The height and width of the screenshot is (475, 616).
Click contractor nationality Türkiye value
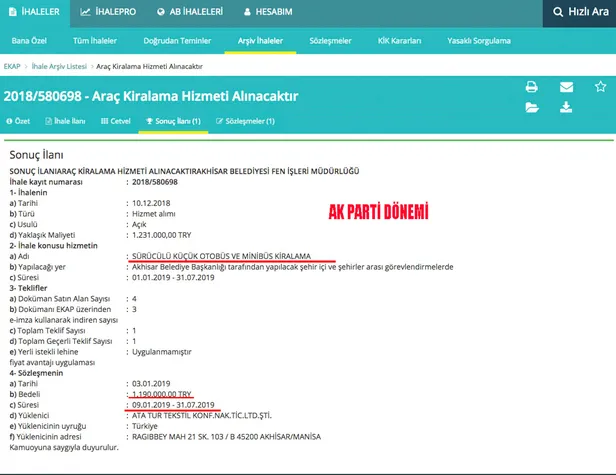pos(145,426)
